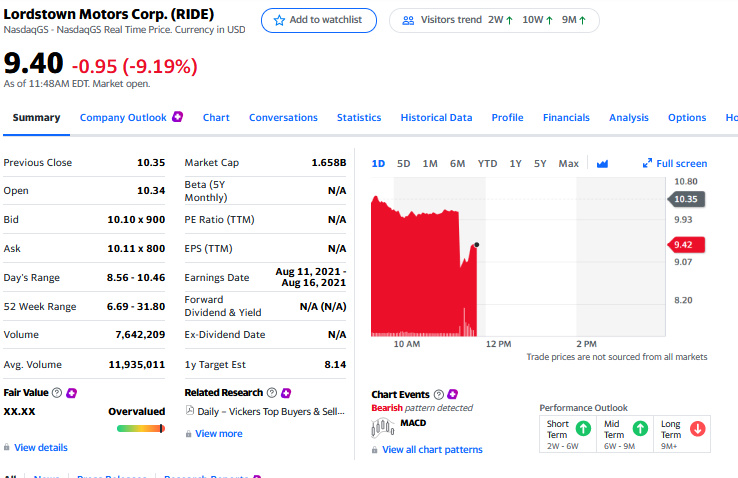Click the Fair Value overvalued gauge bar

(141, 428)
